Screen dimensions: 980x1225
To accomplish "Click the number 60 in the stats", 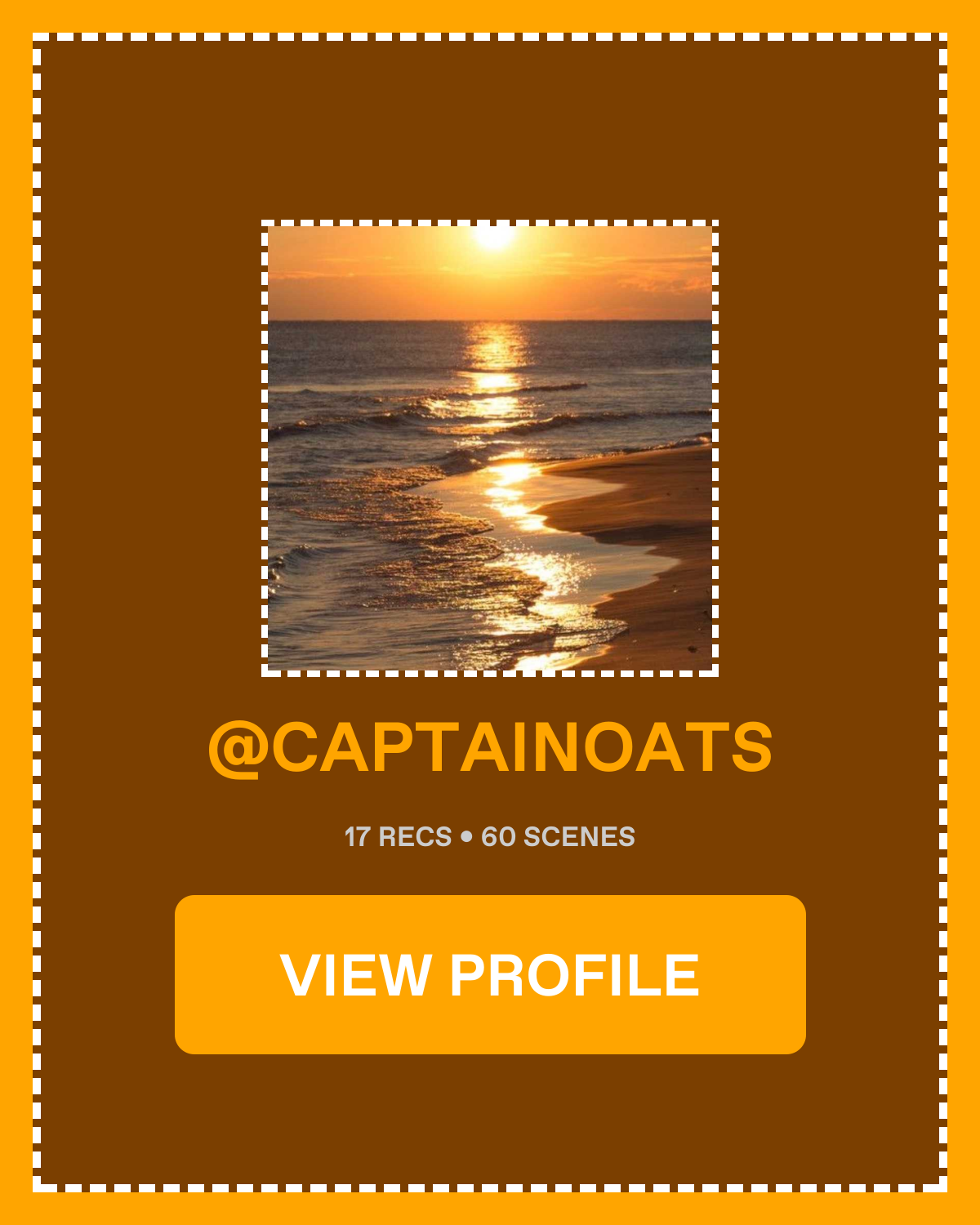I will tap(498, 837).
